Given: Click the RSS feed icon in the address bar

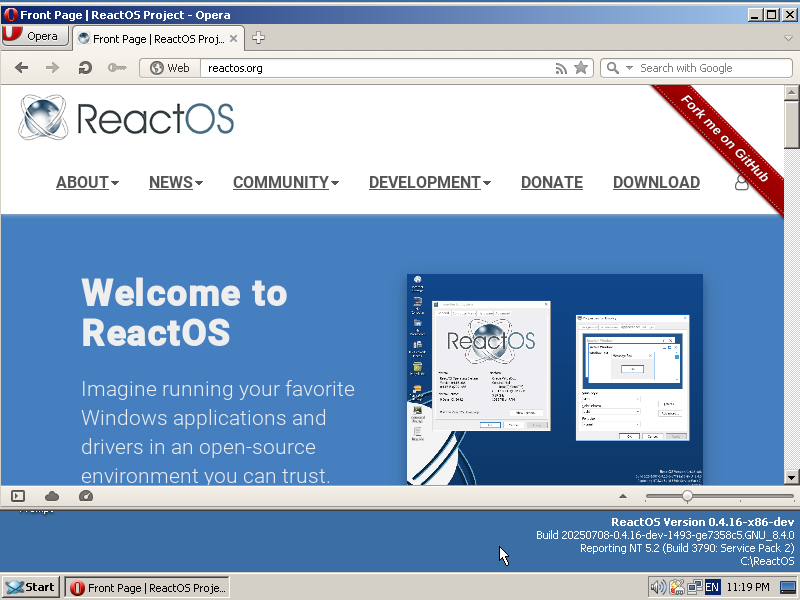Looking at the screenshot, I should click(561, 68).
